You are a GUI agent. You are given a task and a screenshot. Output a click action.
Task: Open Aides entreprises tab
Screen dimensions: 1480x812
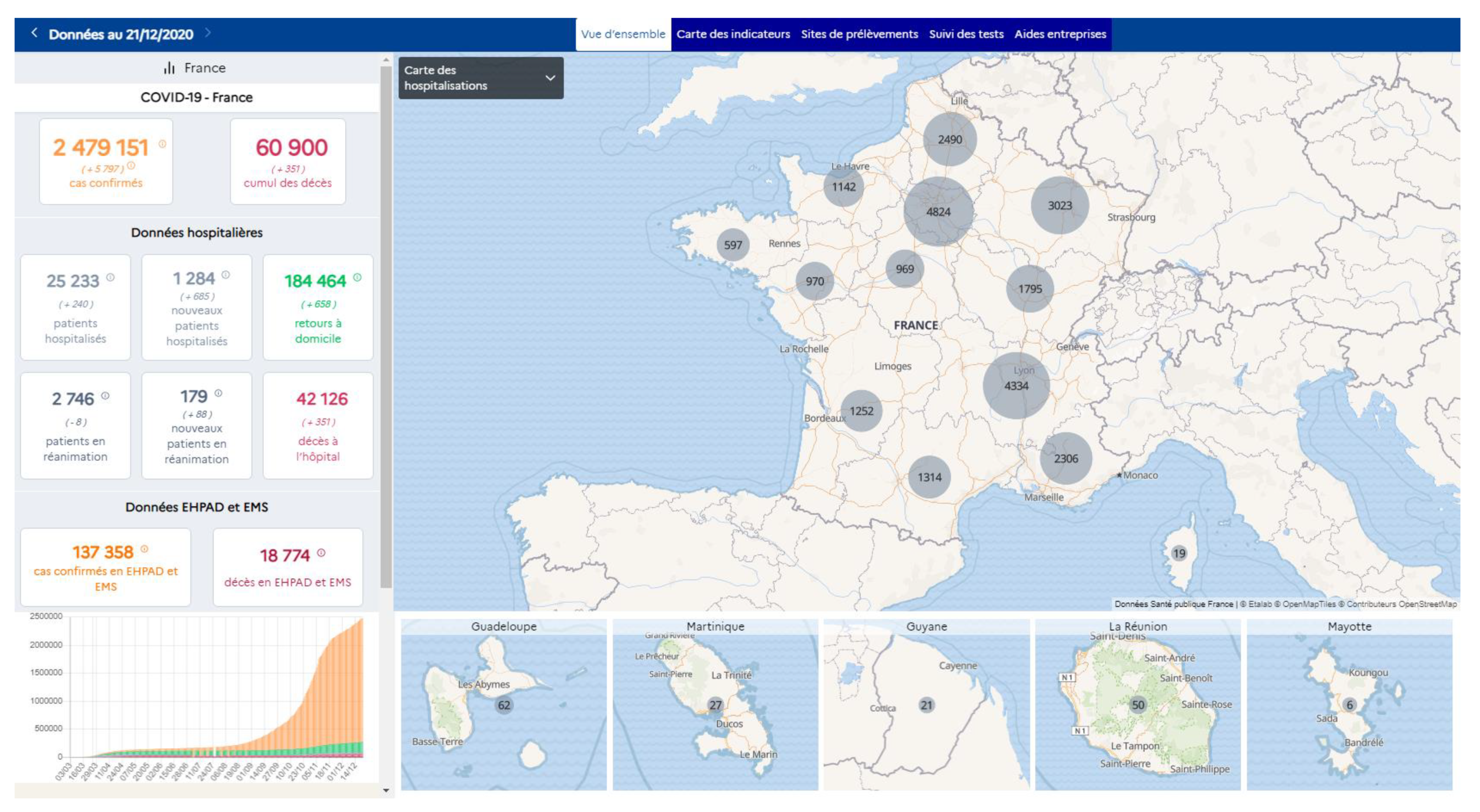[x=1059, y=34]
